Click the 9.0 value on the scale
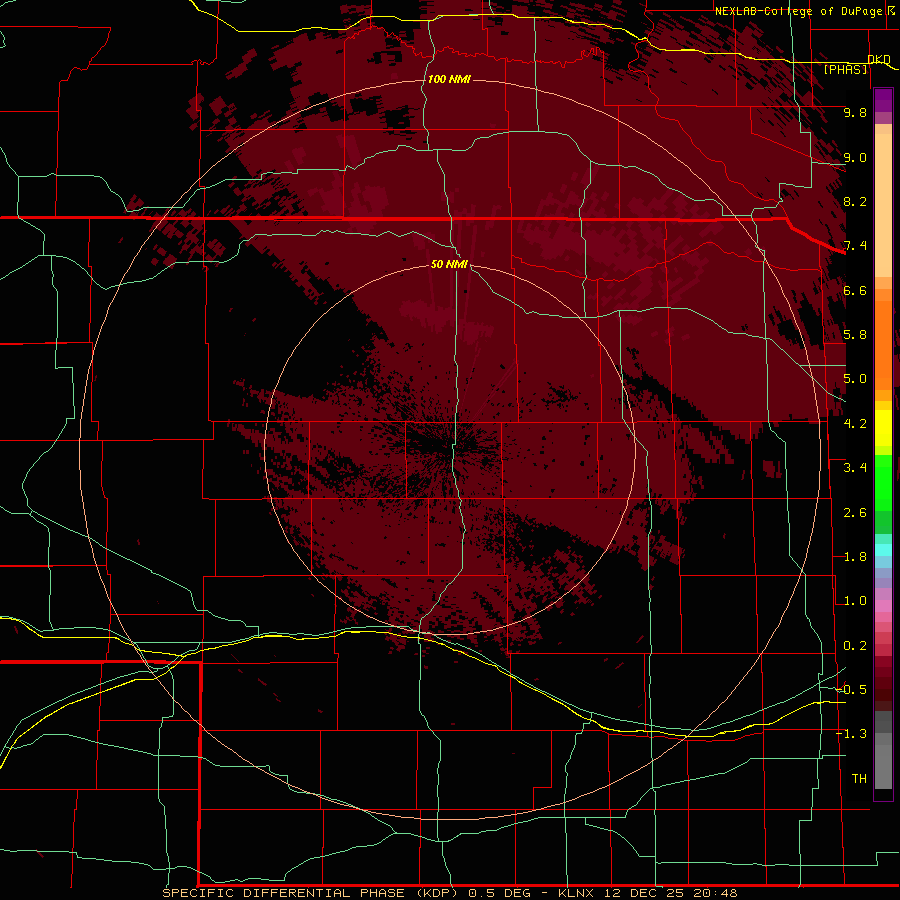 (855, 157)
